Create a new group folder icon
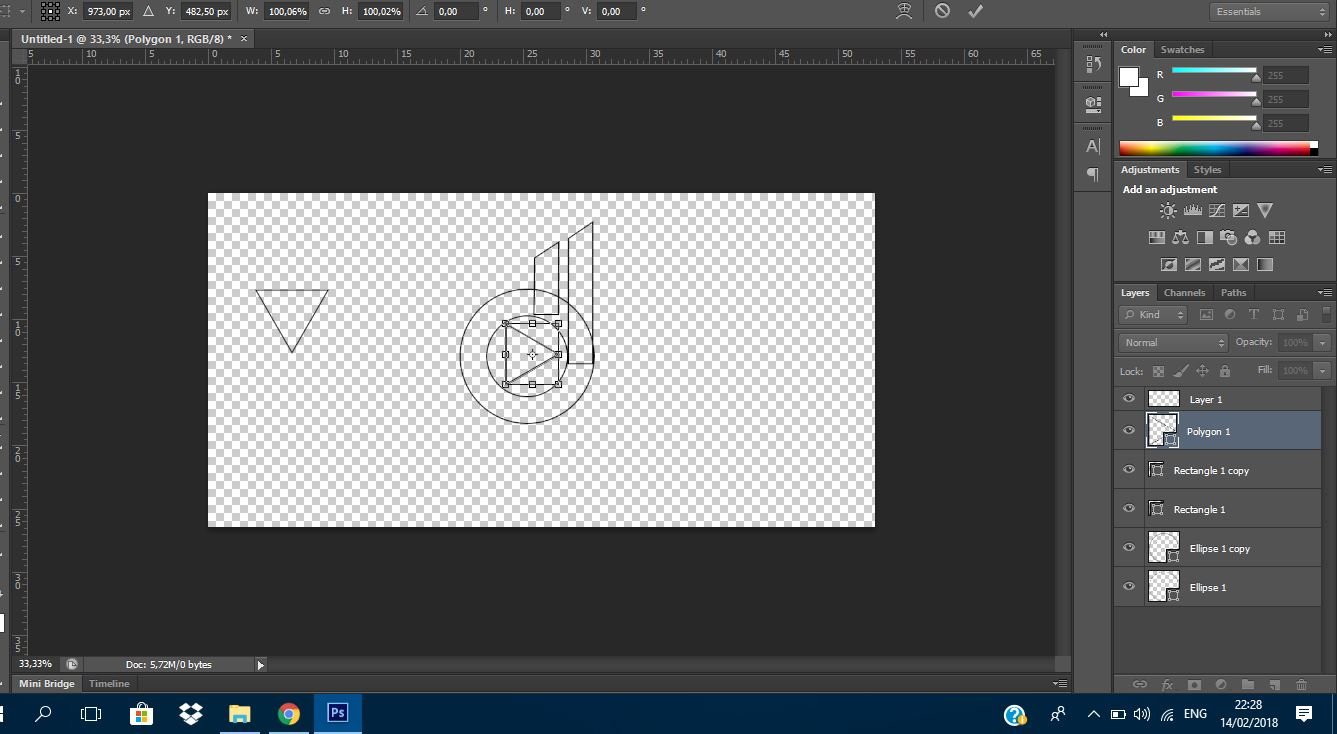Image resolution: width=1337 pixels, height=734 pixels. [x=1247, y=685]
